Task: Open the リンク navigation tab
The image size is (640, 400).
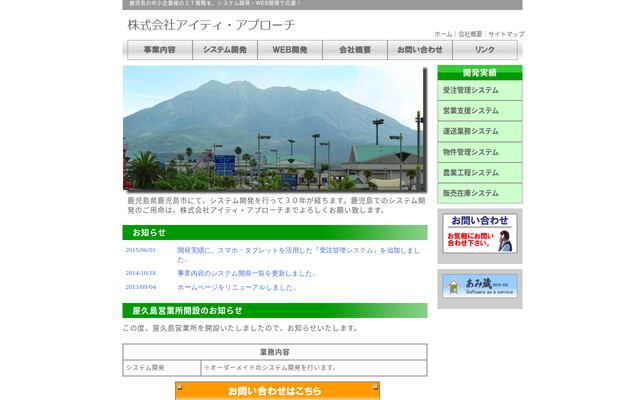Action: 485,50
